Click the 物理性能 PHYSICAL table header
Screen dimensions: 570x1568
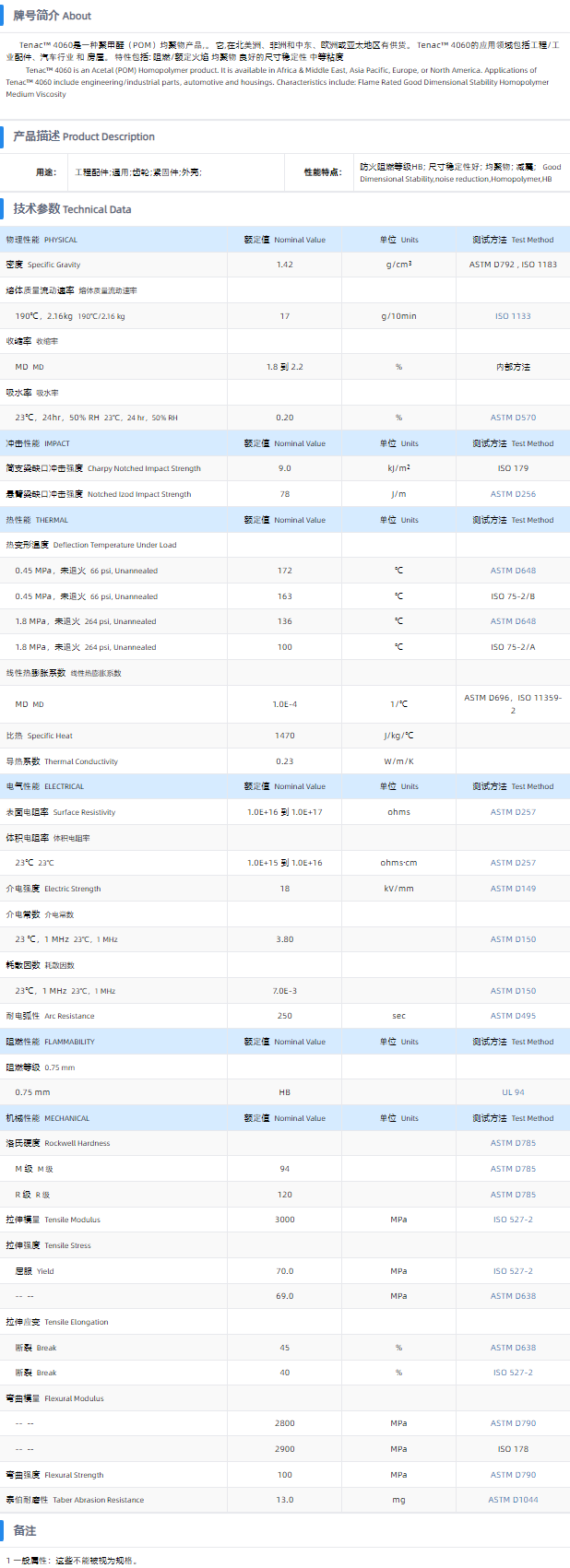42,240
